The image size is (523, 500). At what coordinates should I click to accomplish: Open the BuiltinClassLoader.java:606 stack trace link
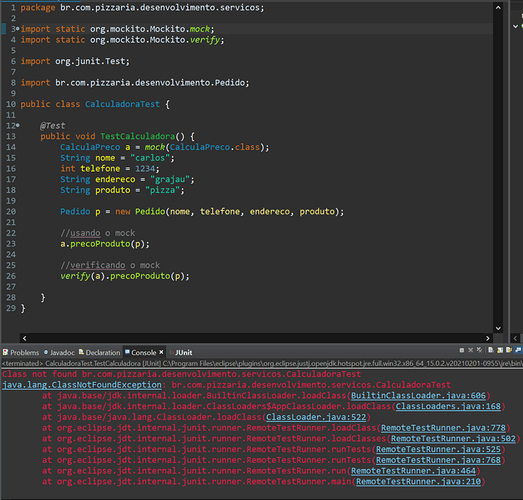pos(418,396)
